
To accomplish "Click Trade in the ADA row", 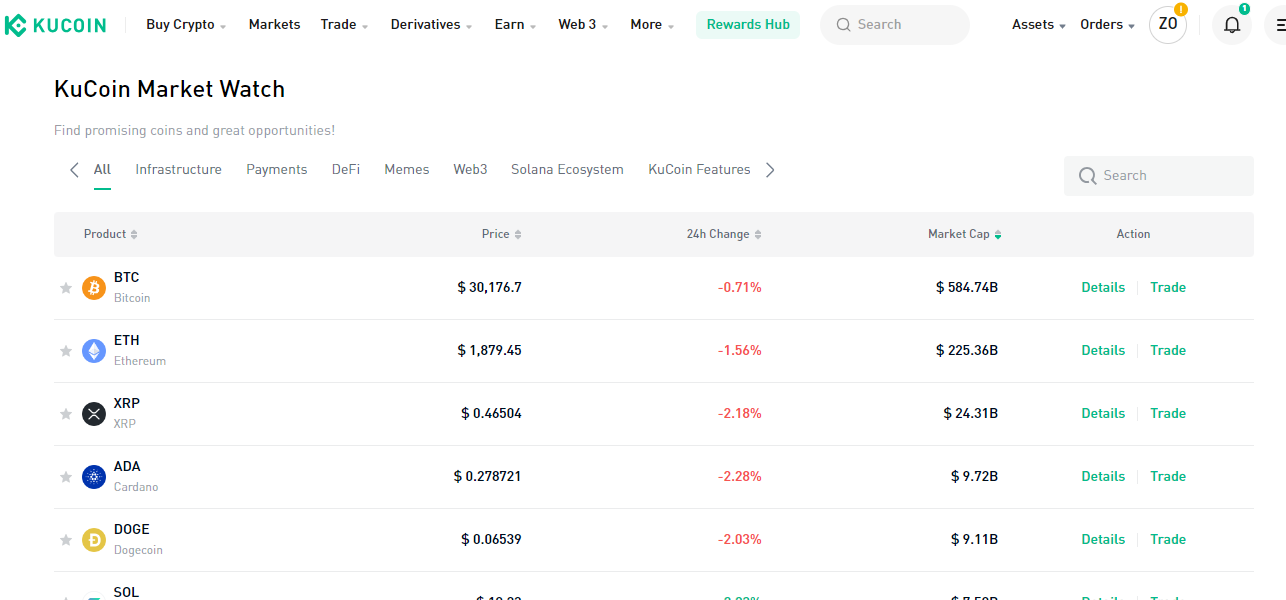I will (x=1168, y=477).
